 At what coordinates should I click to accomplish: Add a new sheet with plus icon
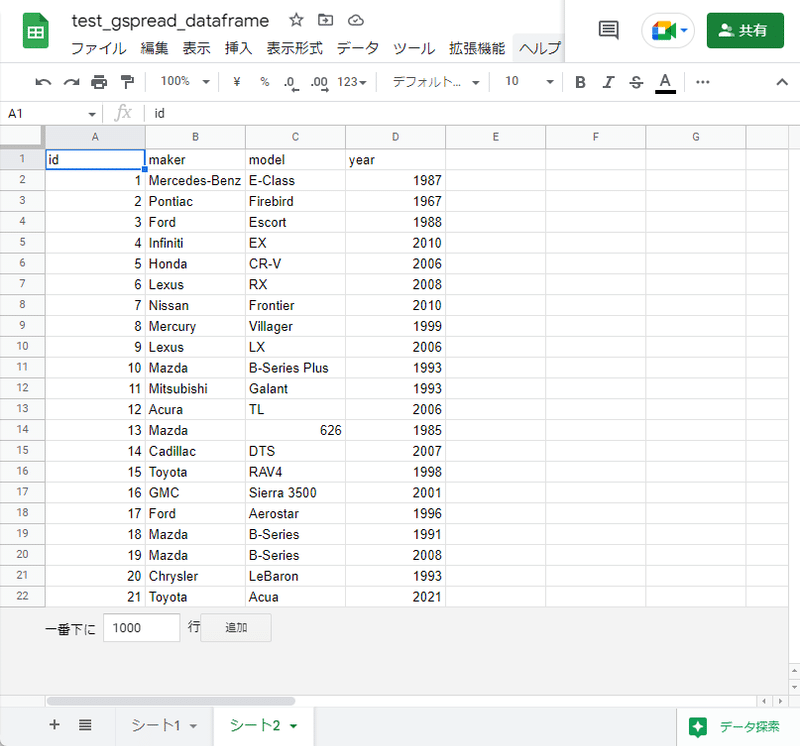pos(55,725)
